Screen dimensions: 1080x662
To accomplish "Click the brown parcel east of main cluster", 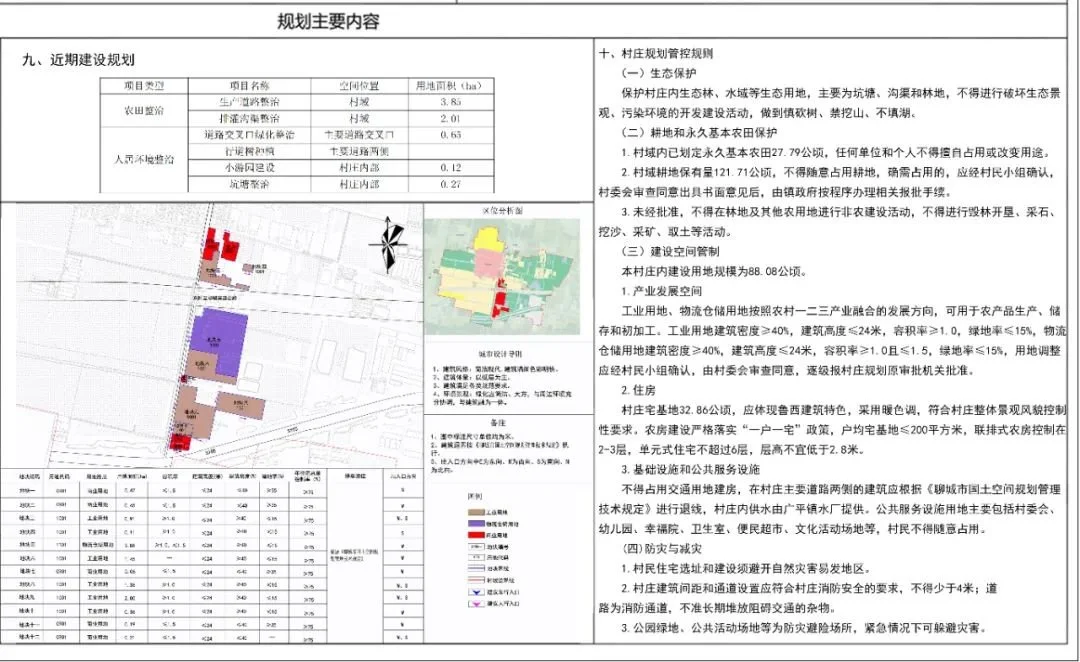I will pyautogui.click(x=240, y=405).
